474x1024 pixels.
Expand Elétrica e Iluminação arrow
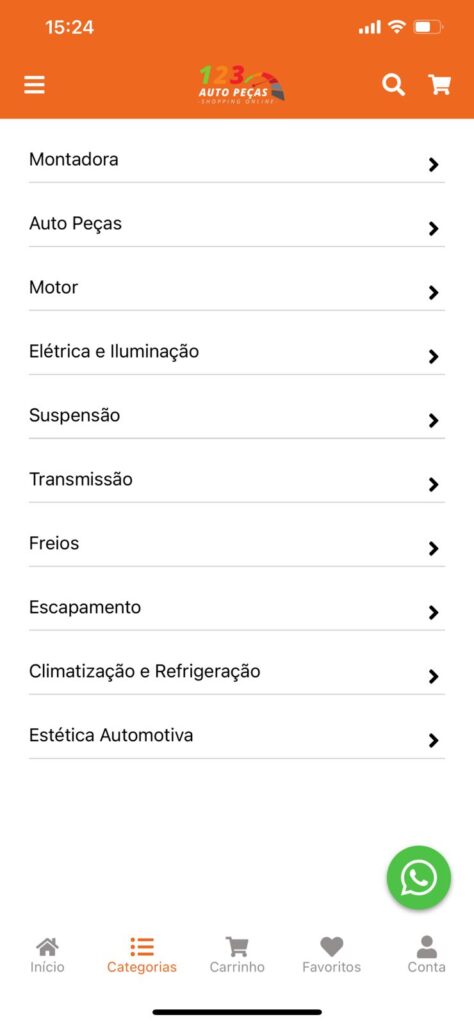click(x=433, y=357)
